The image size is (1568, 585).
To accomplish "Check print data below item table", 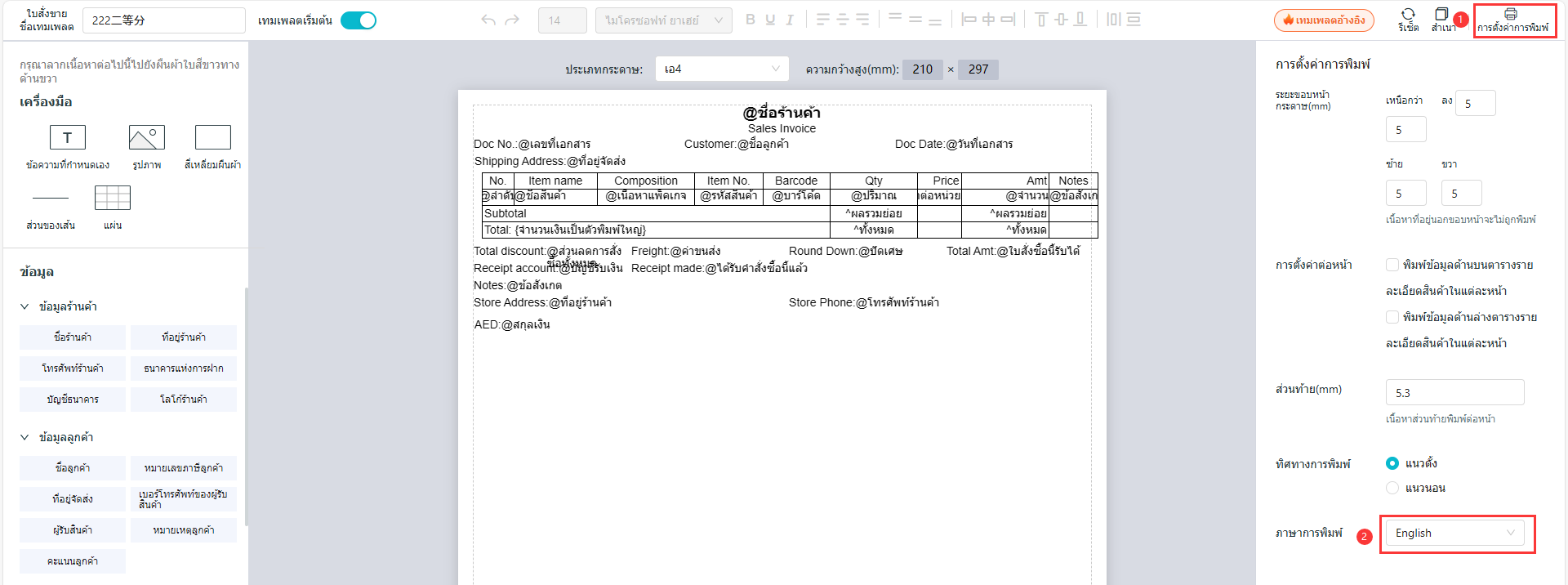I will (1392, 317).
